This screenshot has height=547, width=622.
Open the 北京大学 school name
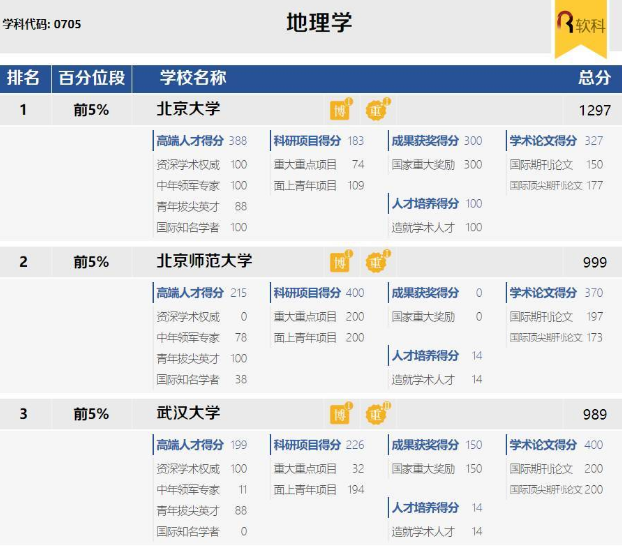click(x=188, y=109)
